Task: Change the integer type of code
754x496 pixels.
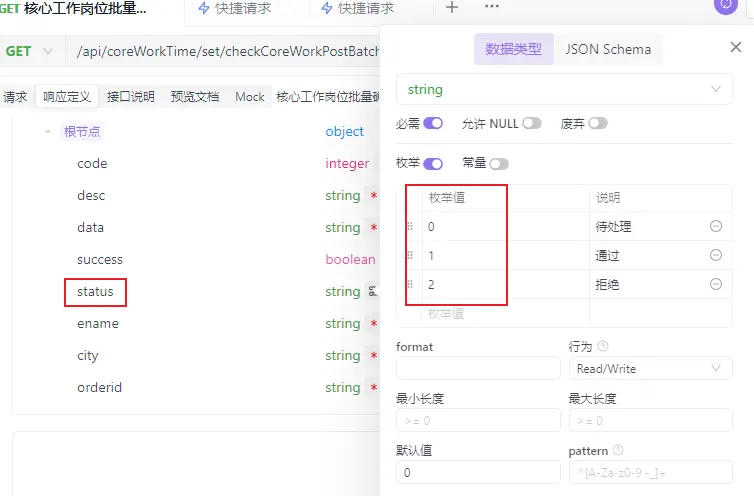Action: (x=347, y=164)
